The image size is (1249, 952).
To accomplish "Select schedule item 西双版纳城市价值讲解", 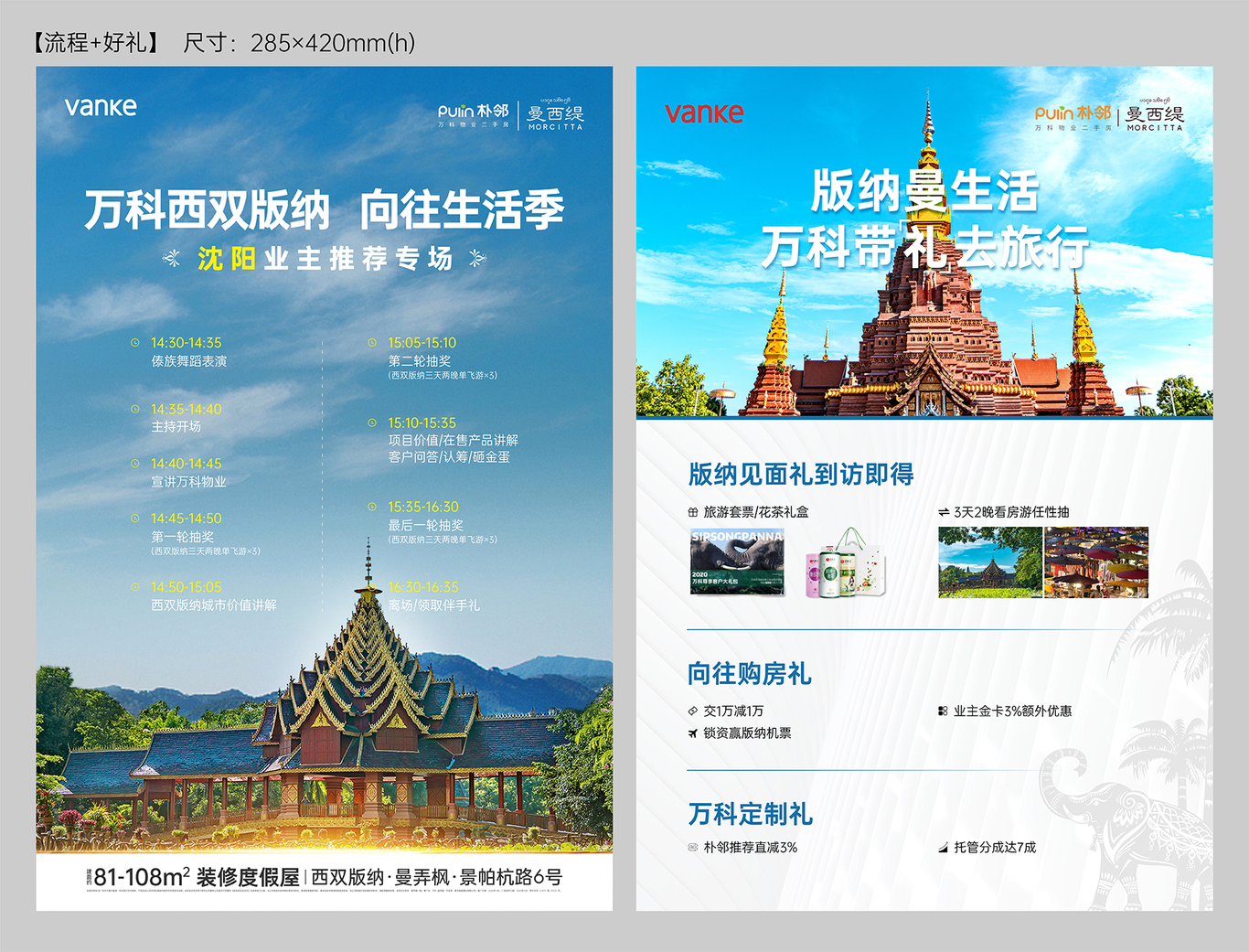I will point(214,605).
